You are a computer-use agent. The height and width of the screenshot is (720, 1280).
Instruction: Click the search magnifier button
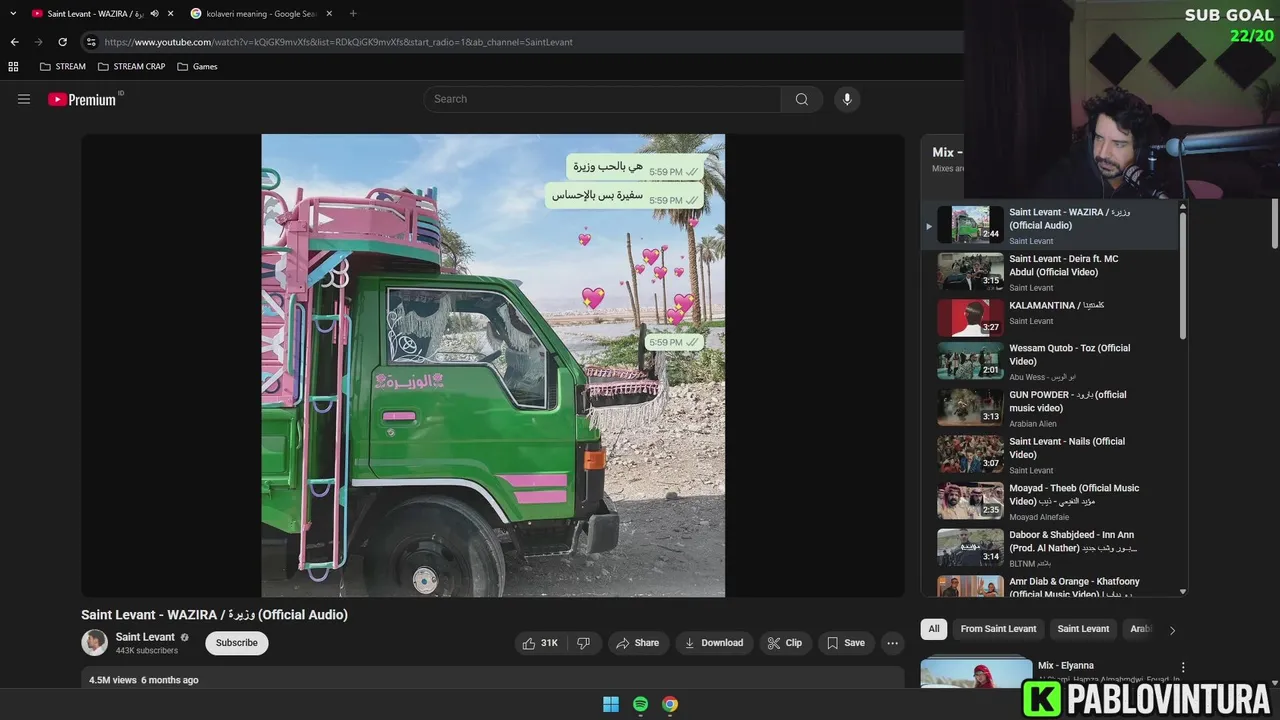(x=802, y=99)
